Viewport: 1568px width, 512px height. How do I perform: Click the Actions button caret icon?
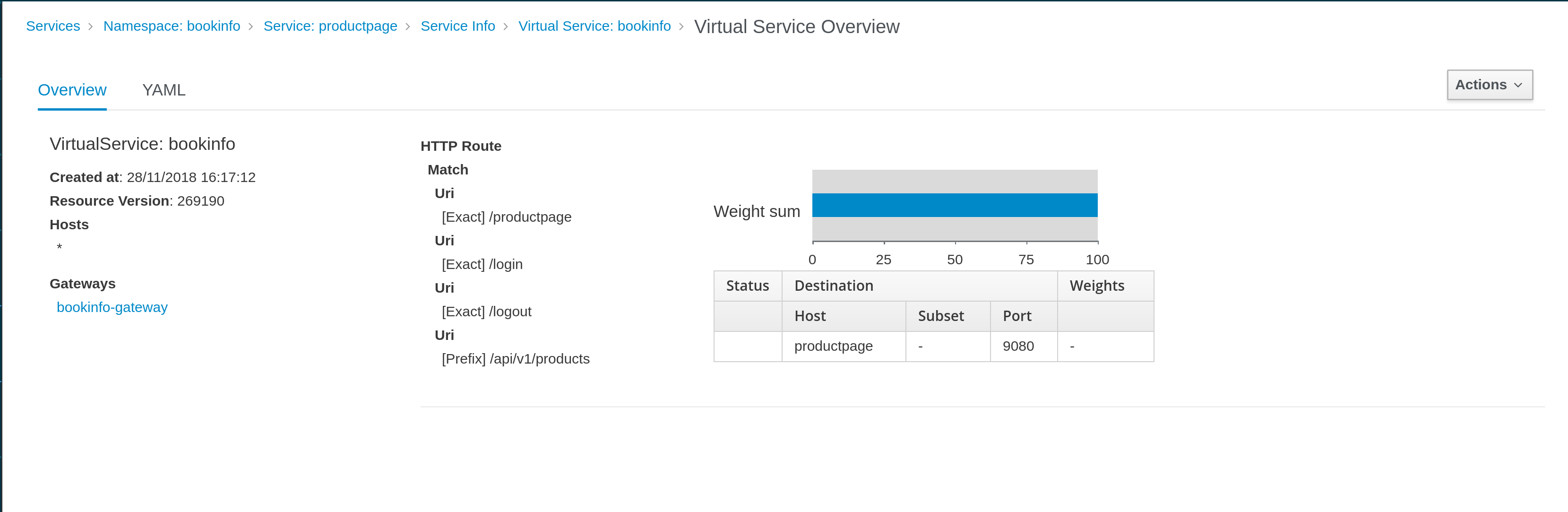point(1518,85)
